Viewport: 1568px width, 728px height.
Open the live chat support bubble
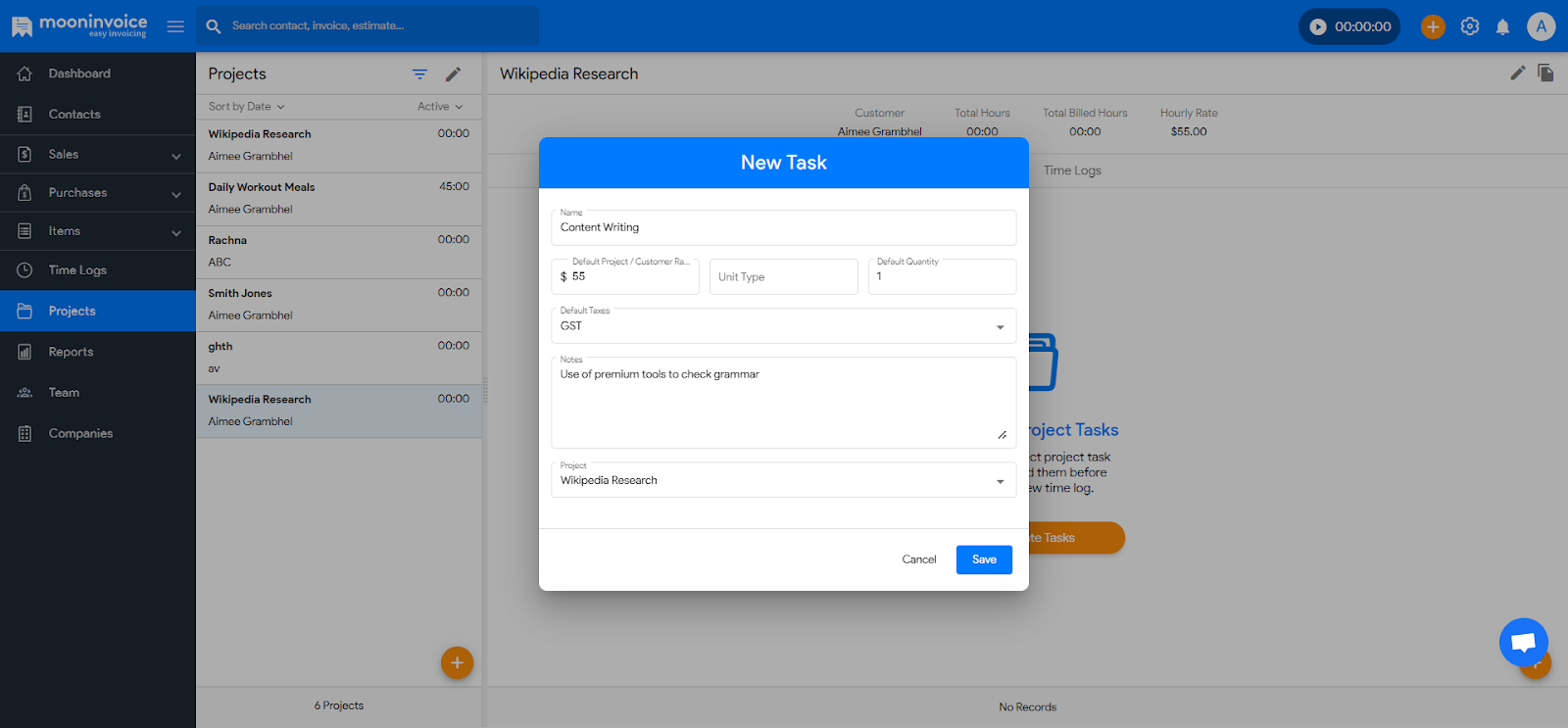point(1523,642)
